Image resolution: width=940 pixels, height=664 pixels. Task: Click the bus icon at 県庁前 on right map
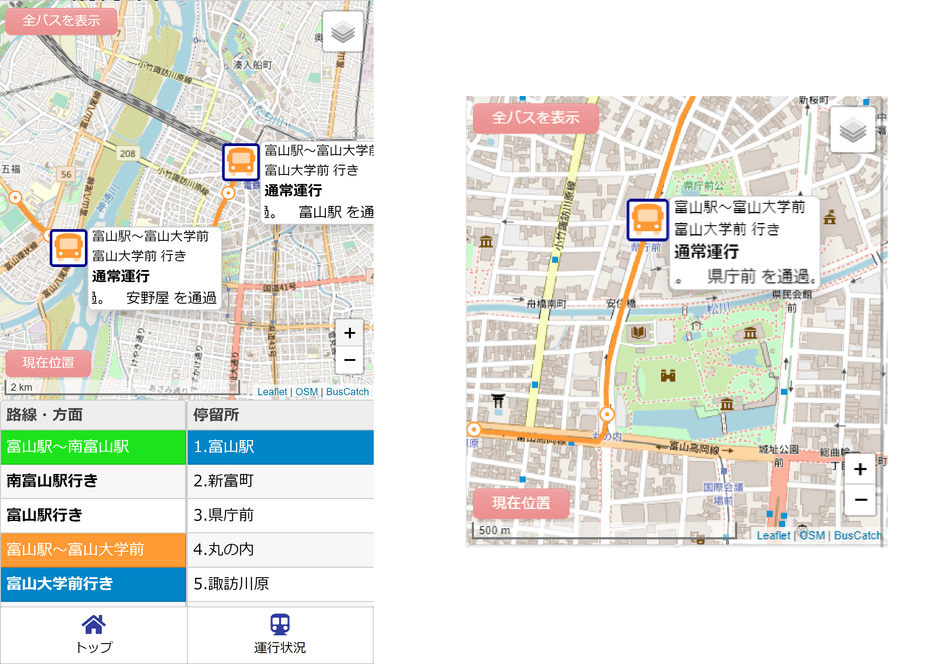(x=647, y=220)
